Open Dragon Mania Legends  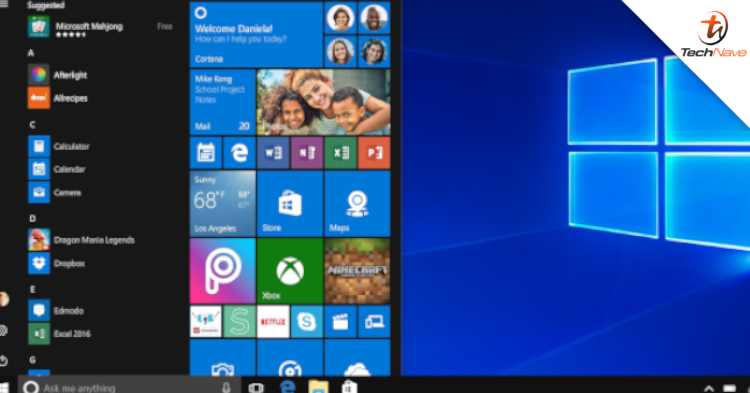click(81, 240)
